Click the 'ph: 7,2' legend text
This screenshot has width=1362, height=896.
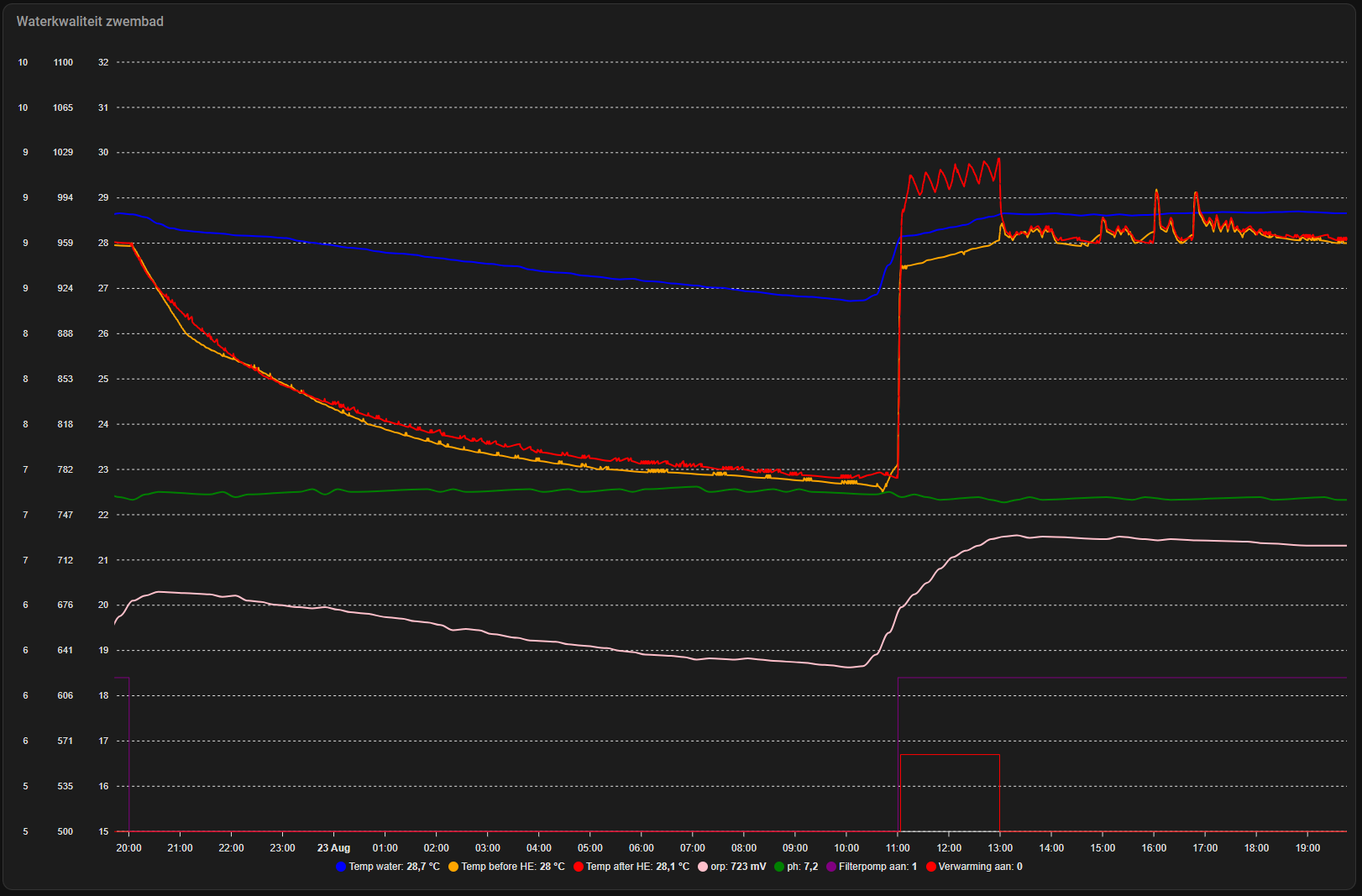click(x=802, y=867)
